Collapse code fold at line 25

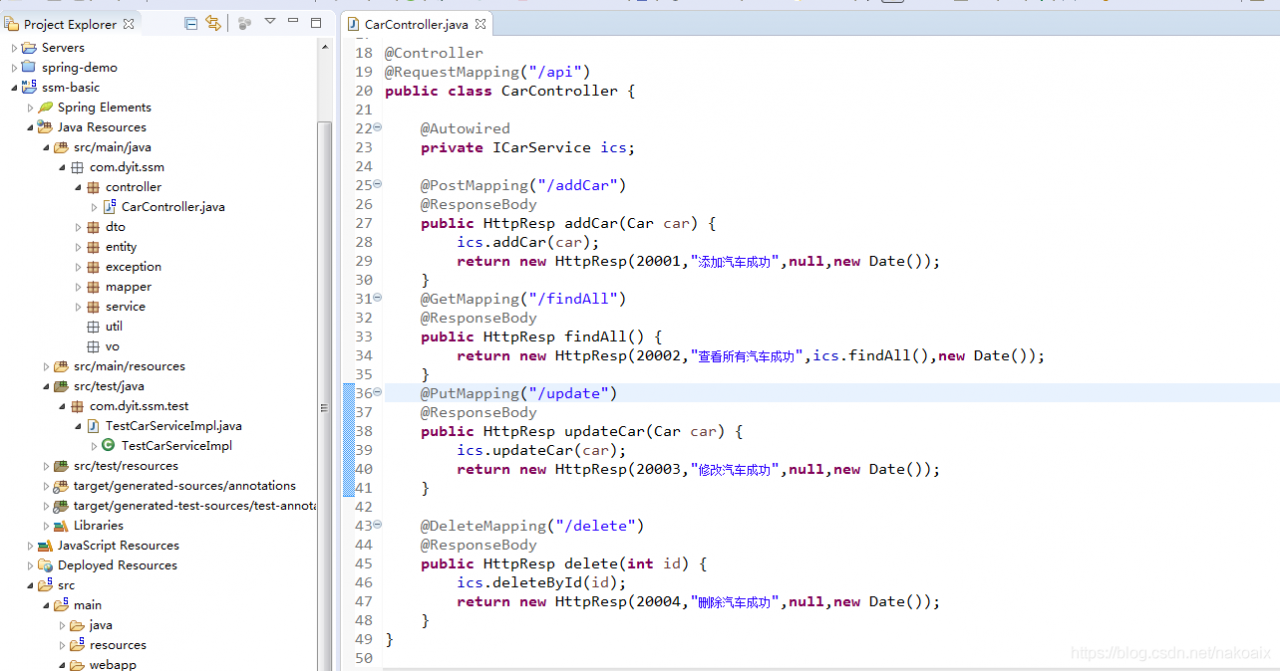pyautogui.click(x=377, y=185)
